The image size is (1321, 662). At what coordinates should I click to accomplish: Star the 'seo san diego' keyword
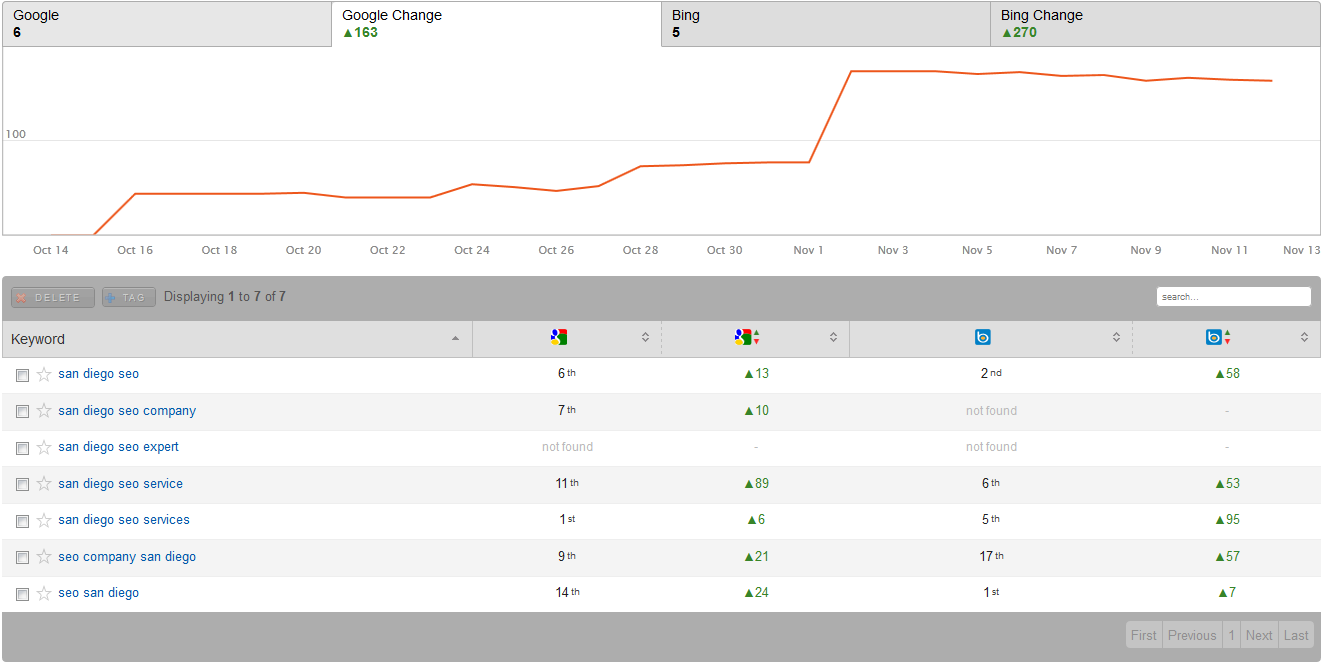point(44,593)
